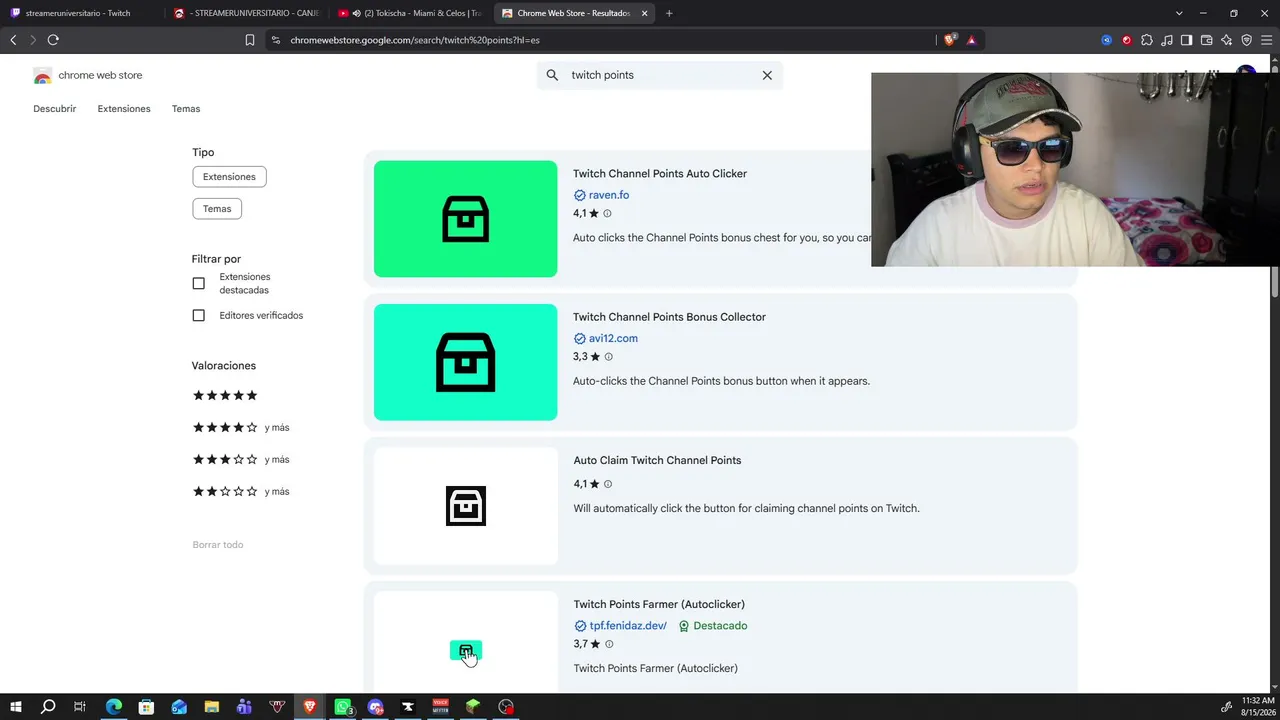The height and width of the screenshot is (720, 1280).
Task: Select the 'Extensiones' type filter chip
Action: (229, 177)
